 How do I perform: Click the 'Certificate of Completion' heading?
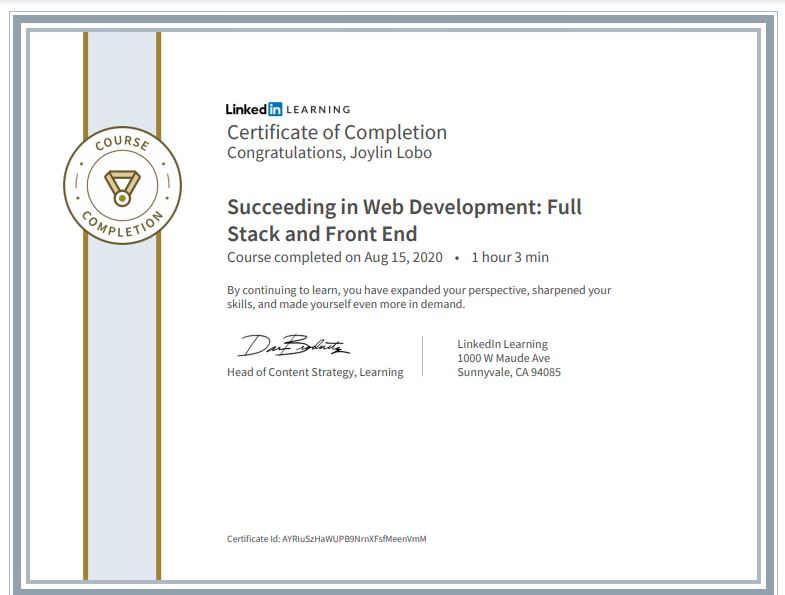pyautogui.click(x=337, y=132)
